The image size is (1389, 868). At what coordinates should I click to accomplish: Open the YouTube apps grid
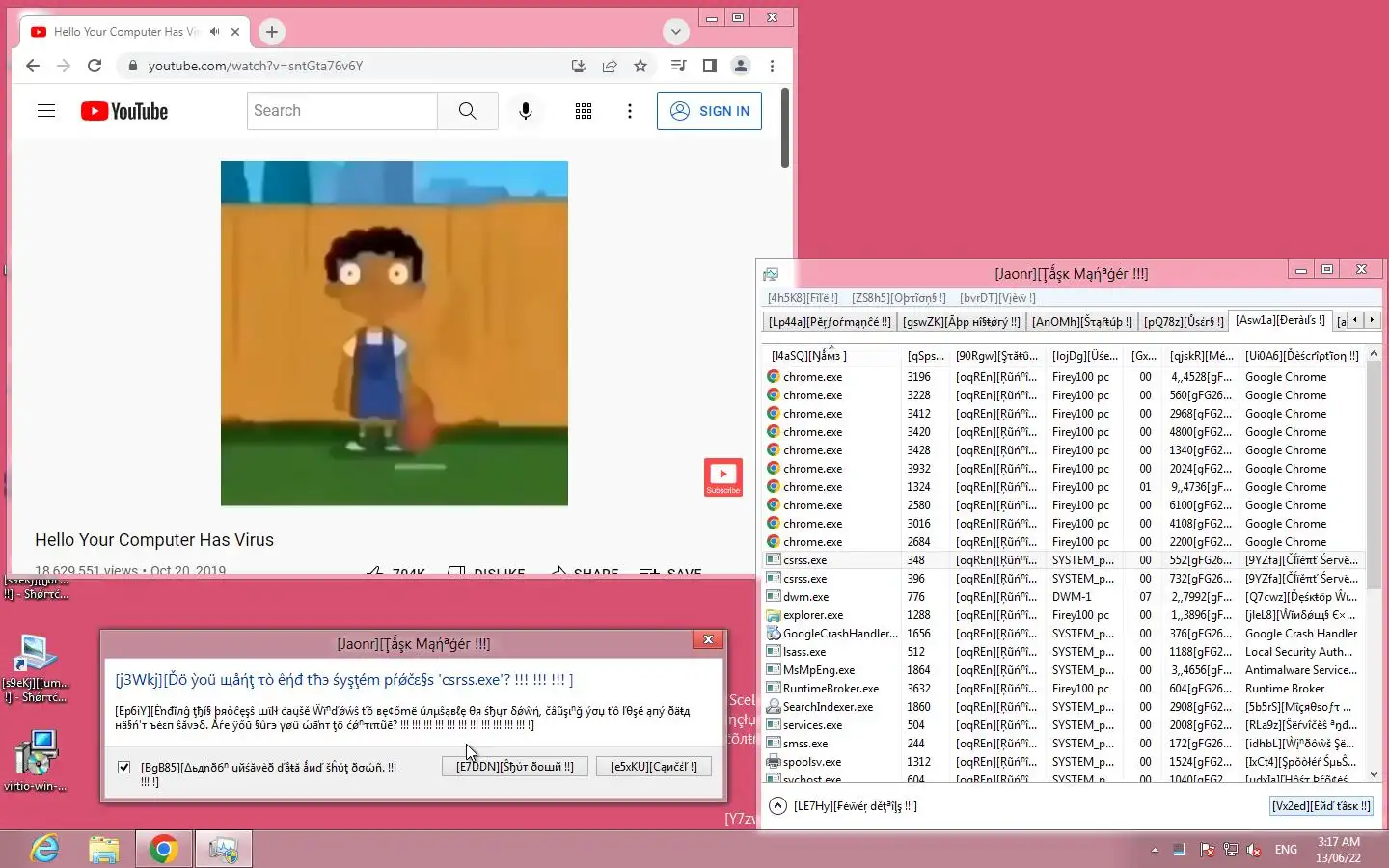(x=584, y=111)
